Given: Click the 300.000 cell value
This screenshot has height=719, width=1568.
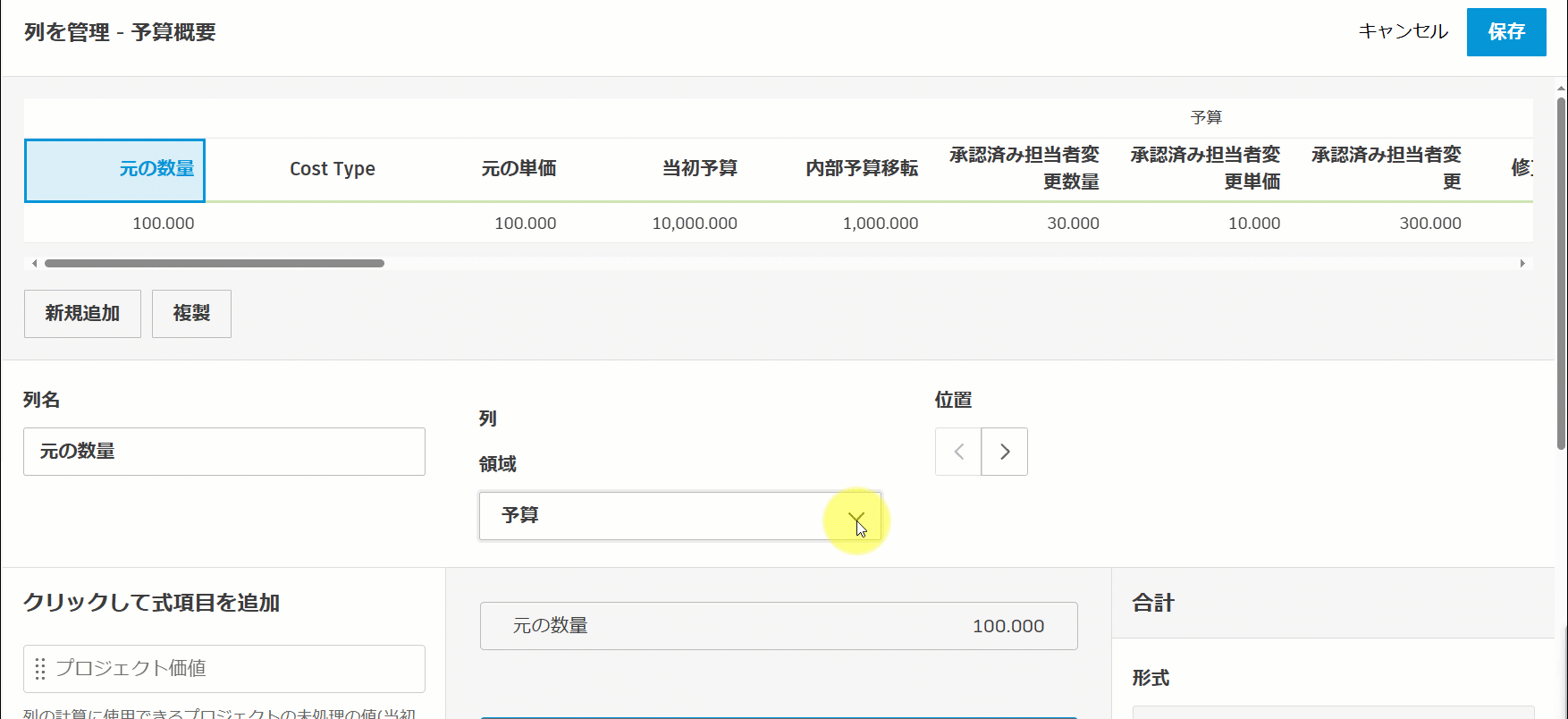Looking at the screenshot, I should click(x=1430, y=224).
